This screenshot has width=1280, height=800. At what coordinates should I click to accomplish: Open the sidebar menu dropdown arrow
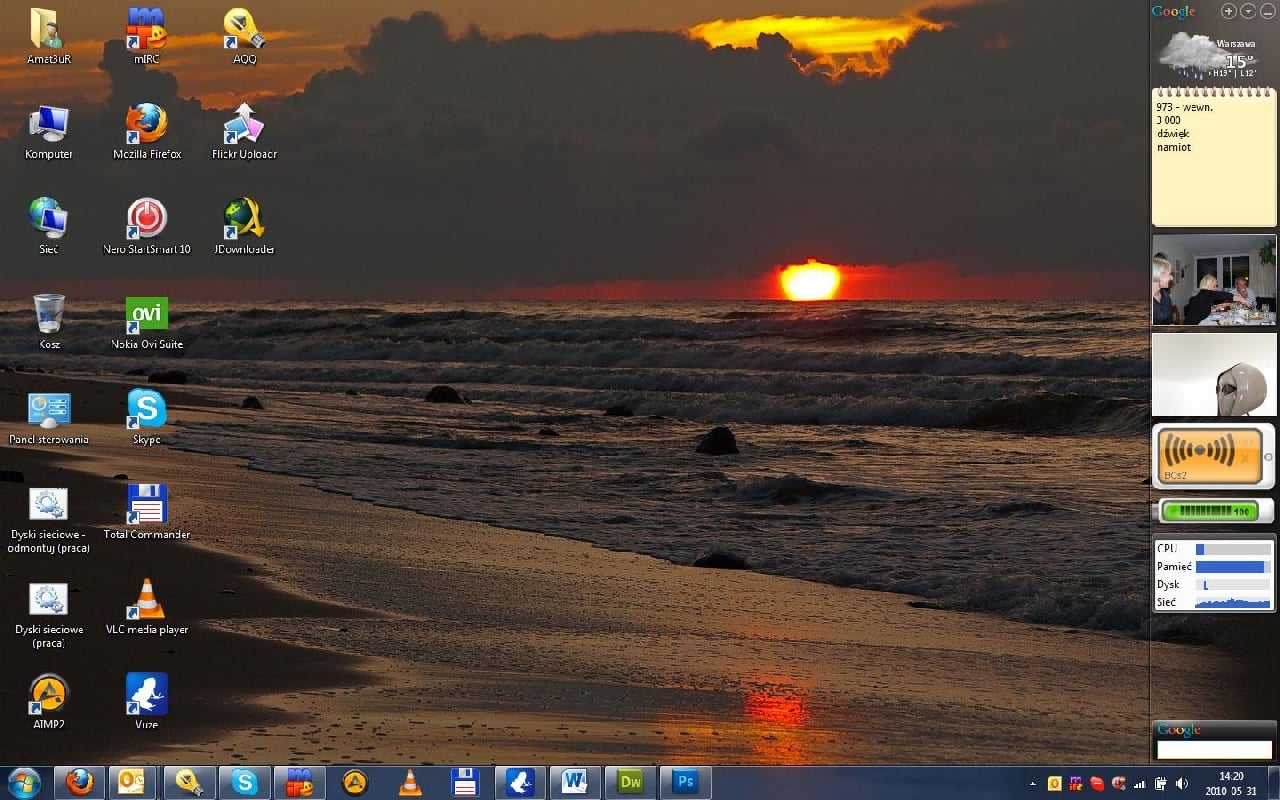click(1247, 11)
